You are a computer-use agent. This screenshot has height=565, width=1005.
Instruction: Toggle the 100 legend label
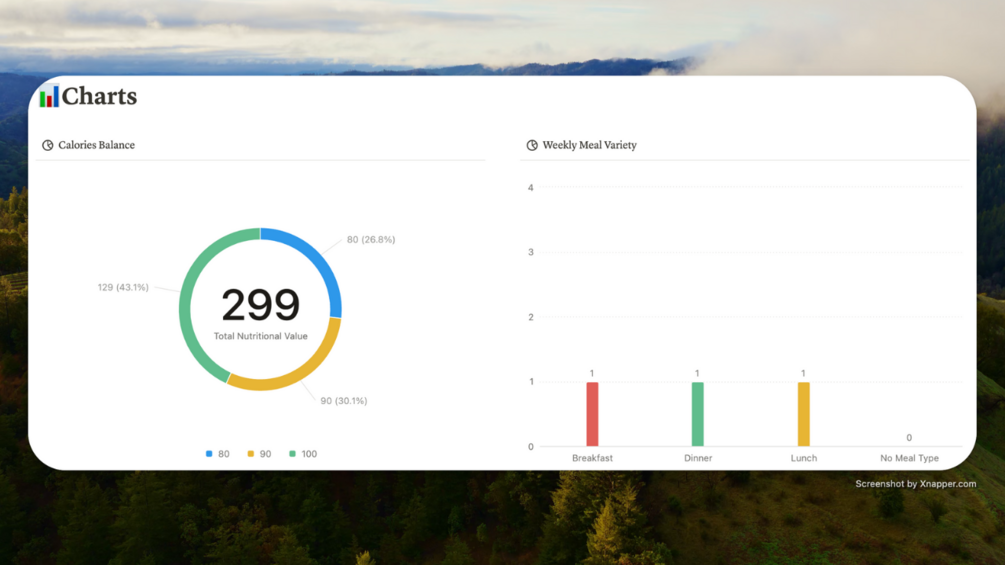(309, 454)
